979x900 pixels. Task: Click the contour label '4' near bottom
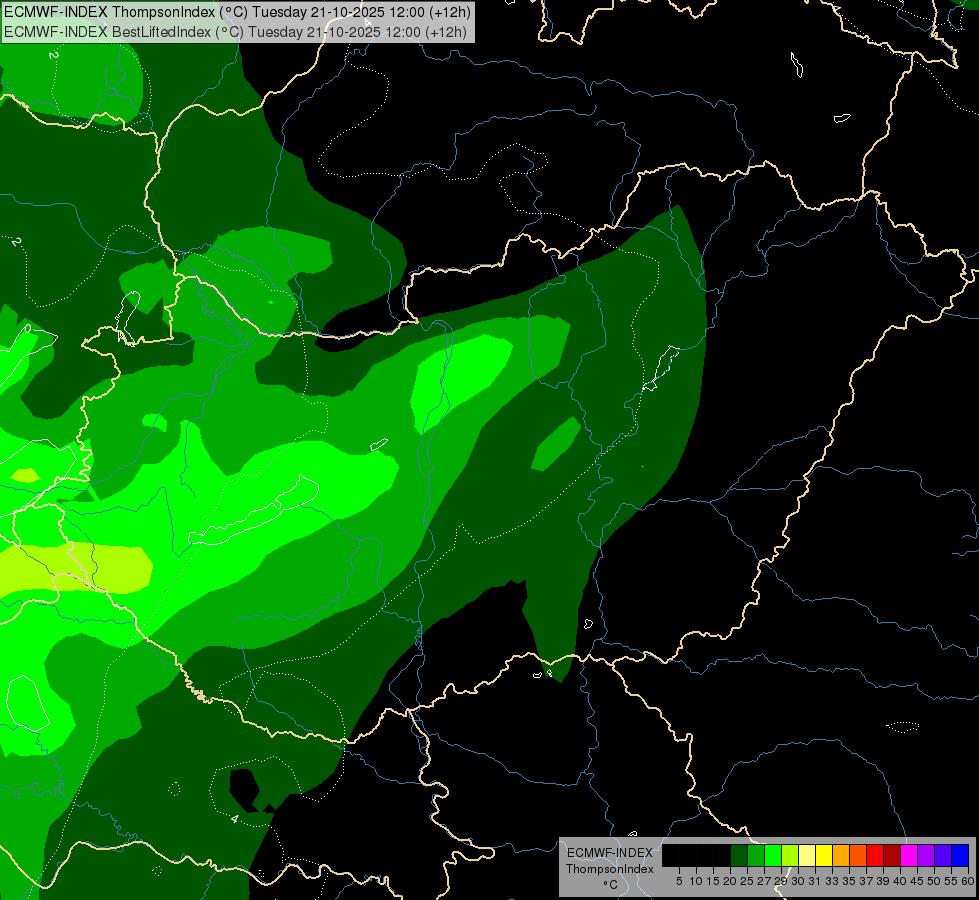[235, 818]
